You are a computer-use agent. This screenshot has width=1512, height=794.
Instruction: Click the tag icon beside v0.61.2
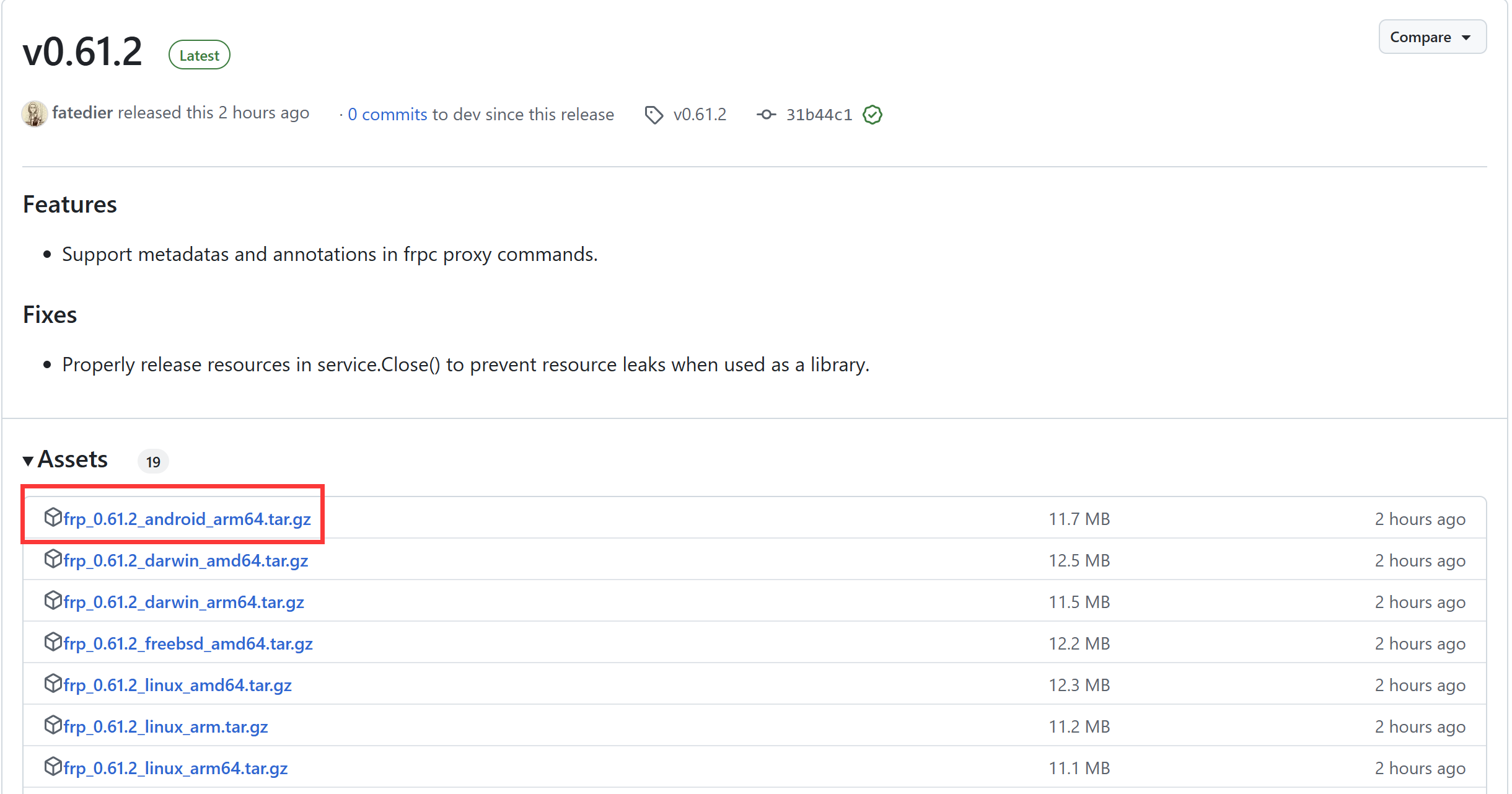tap(653, 115)
